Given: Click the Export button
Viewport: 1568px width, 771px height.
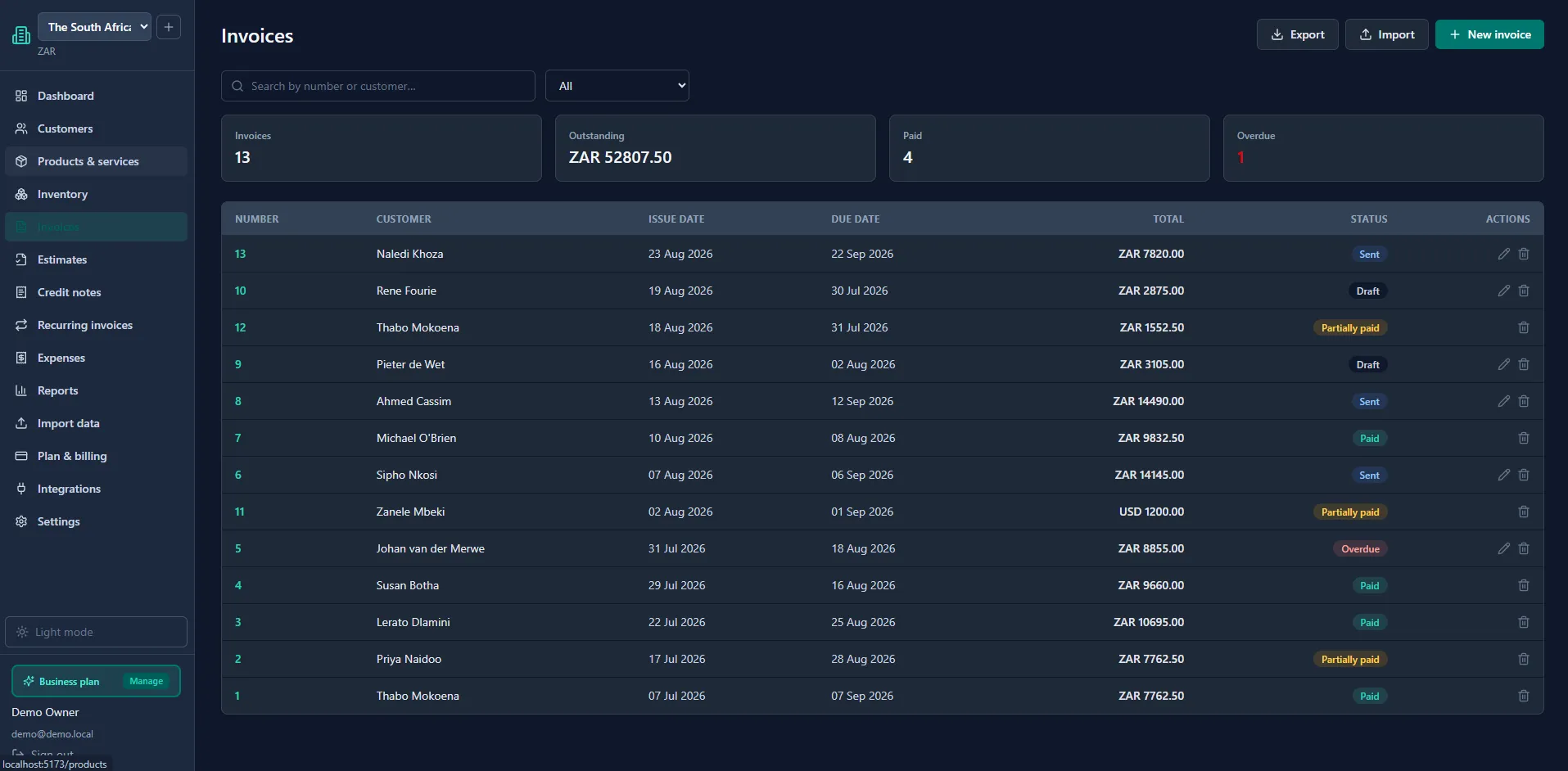Looking at the screenshot, I should [1297, 34].
